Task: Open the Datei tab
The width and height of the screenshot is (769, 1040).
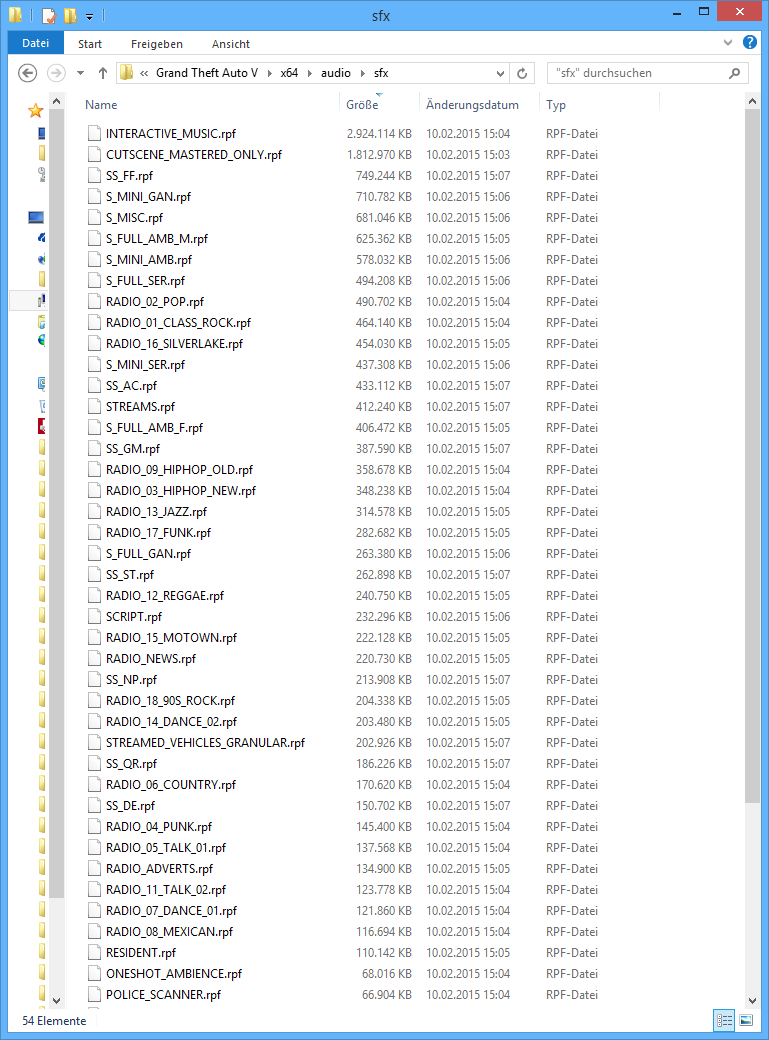Action: tap(35, 43)
